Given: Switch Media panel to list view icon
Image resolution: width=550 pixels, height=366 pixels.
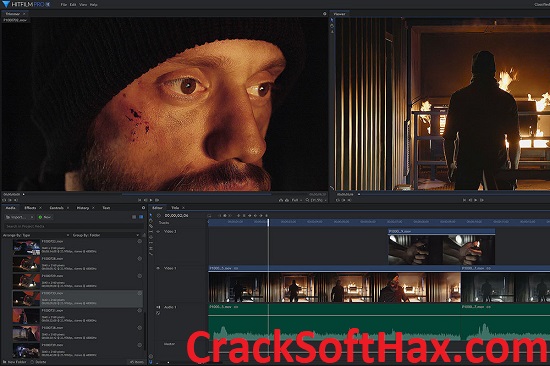Looking at the screenshot, I should 134,217.
